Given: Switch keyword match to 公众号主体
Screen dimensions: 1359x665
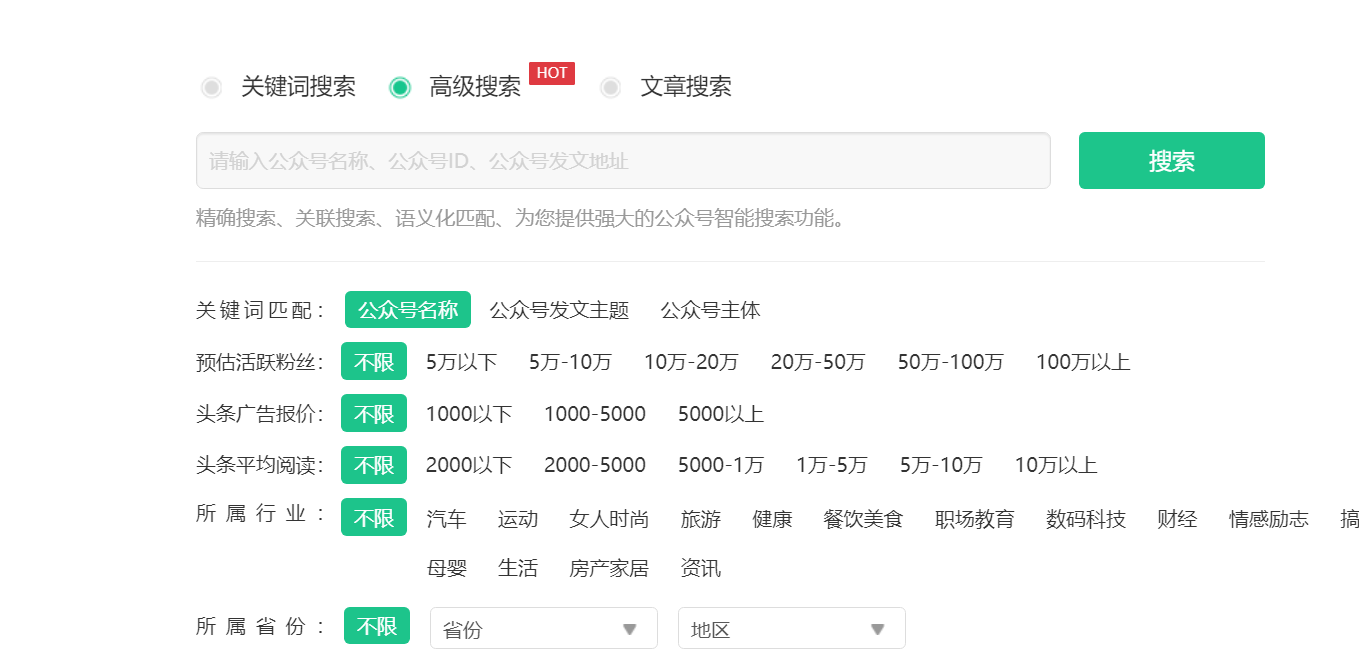Looking at the screenshot, I should point(710,310).
